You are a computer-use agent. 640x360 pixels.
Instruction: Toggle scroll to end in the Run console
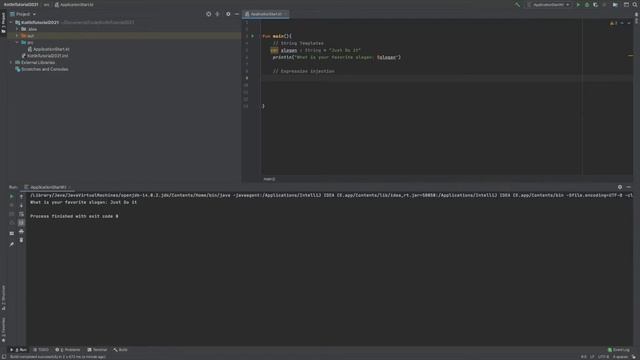pyautogui.click(x=21, y=223)
